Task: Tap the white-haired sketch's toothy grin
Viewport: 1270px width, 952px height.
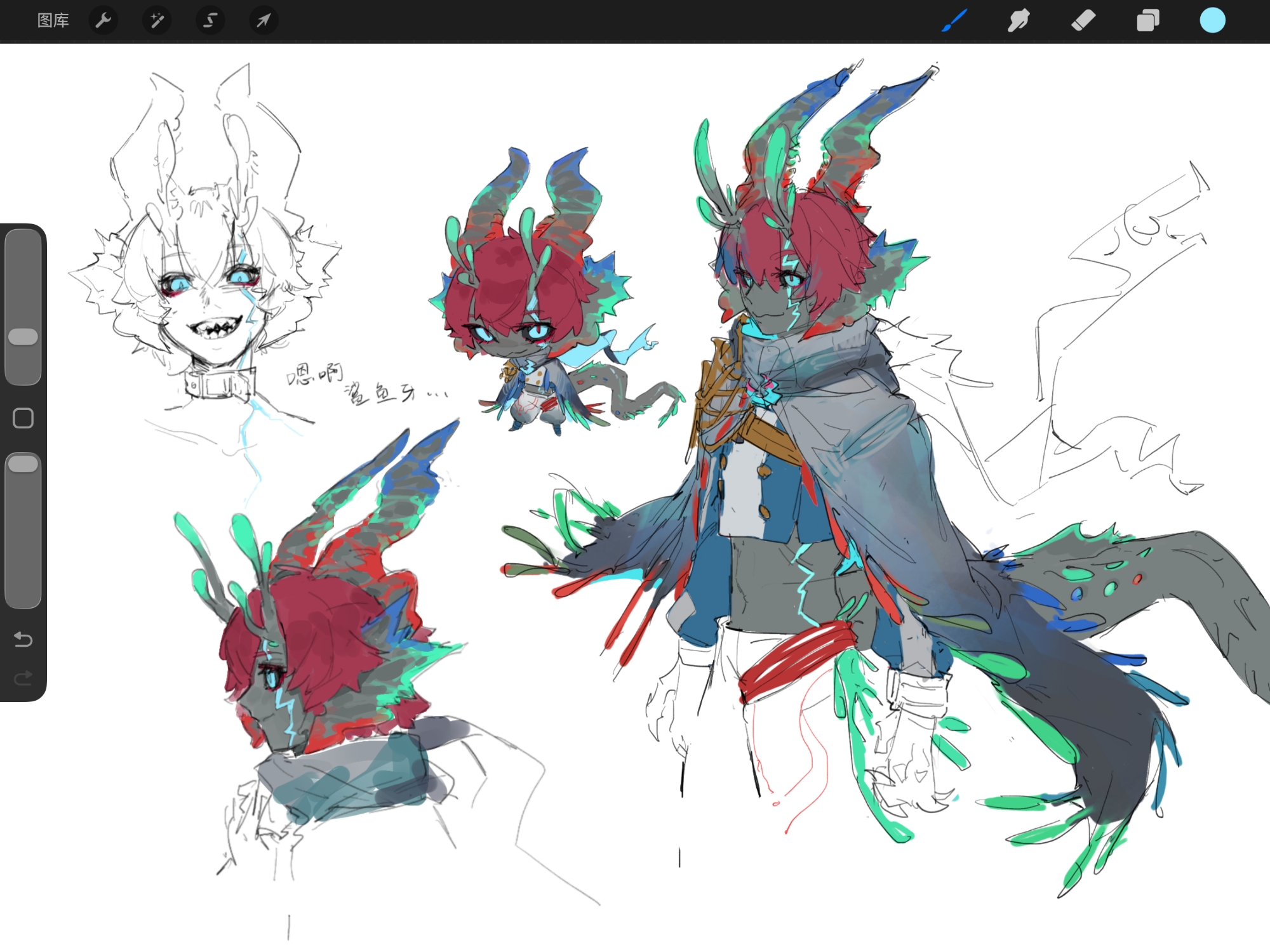Action: pos(217,328)
